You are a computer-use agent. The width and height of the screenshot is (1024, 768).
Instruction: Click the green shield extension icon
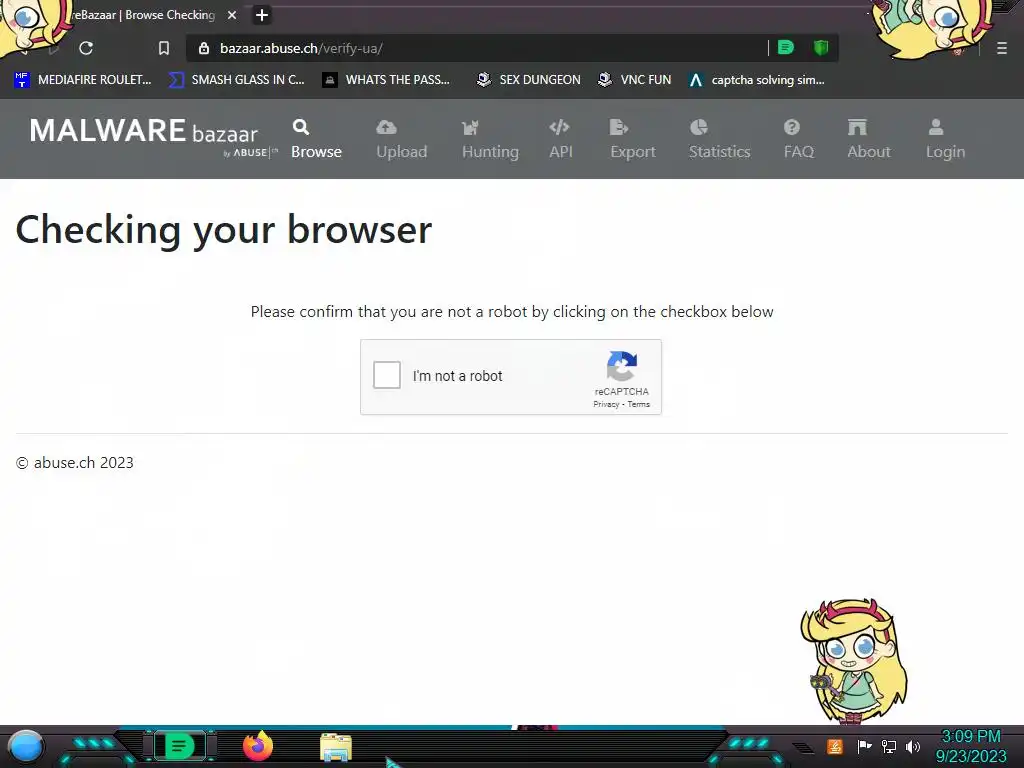pos(821,48)
